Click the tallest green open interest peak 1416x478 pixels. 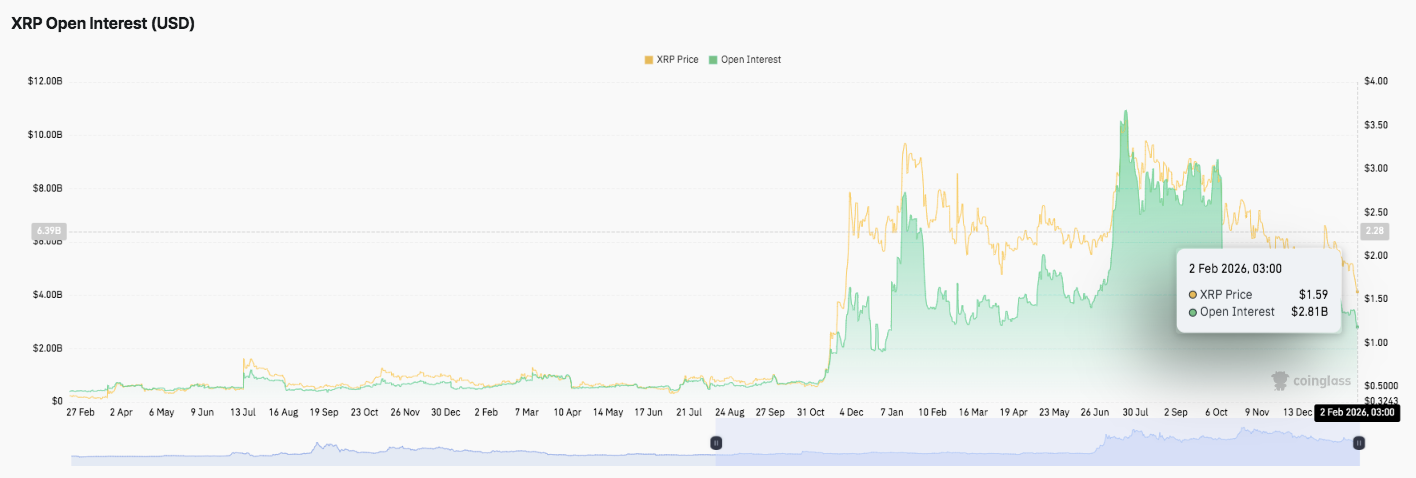1126,113
